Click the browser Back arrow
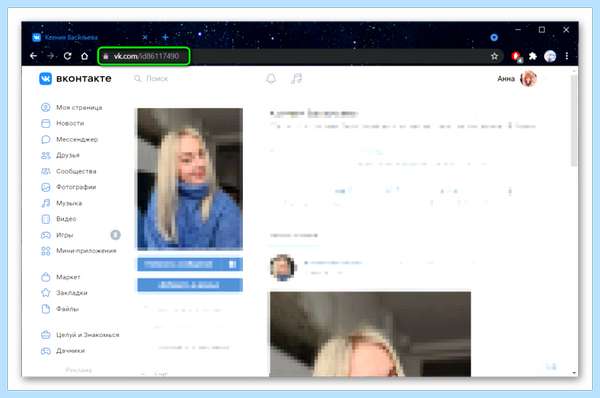The height and width of the screenshot is (398, 600). click(x=34, y=56)
